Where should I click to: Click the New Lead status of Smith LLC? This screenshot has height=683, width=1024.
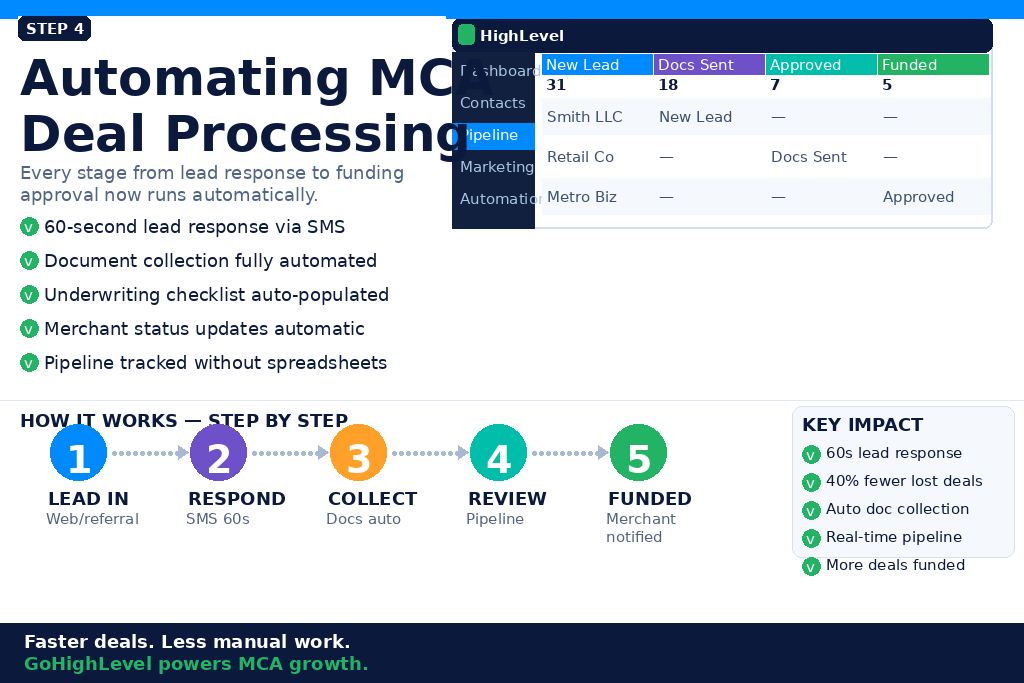[x=696, y=117]
